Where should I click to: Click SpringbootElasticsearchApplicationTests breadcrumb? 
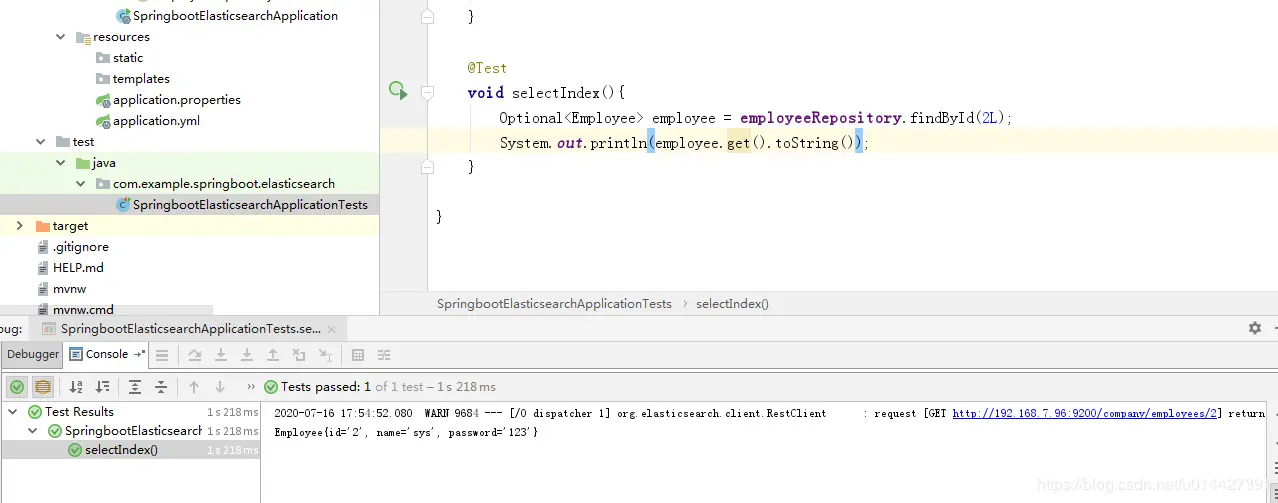[554, 303]
